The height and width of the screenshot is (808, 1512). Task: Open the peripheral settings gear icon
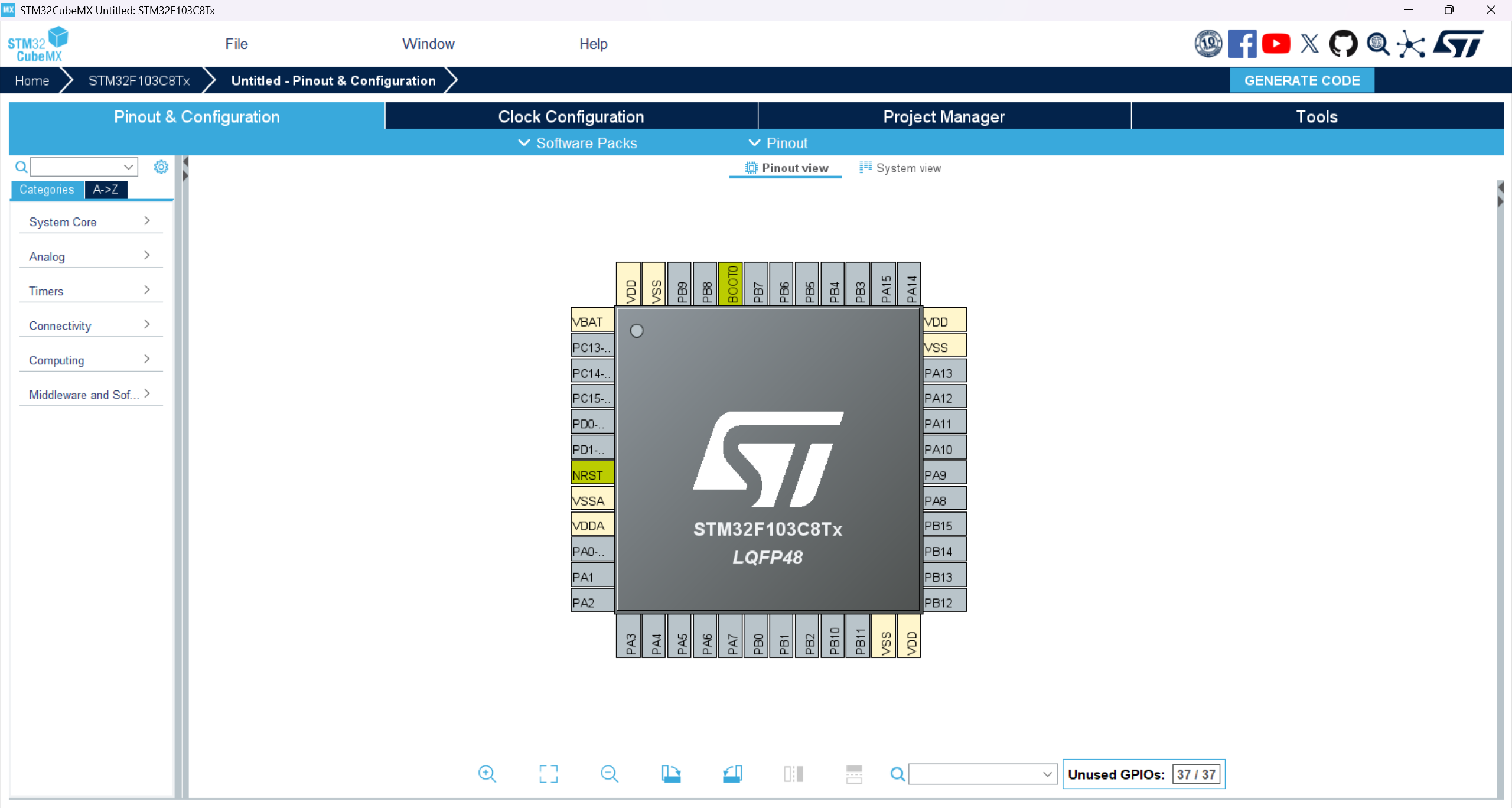(x=161, y=167)
